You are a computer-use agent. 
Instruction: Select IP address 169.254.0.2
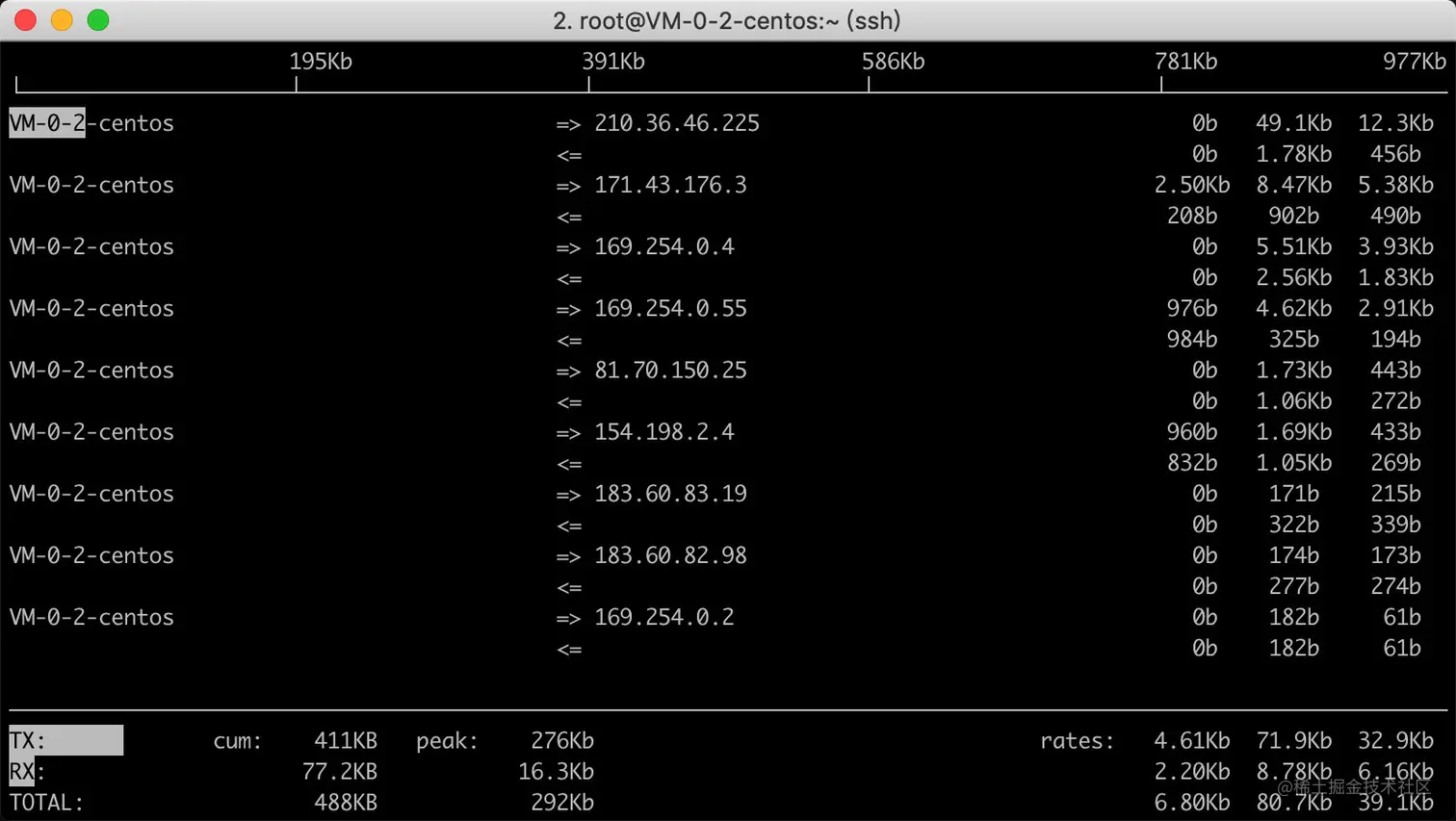click(664, 617)
